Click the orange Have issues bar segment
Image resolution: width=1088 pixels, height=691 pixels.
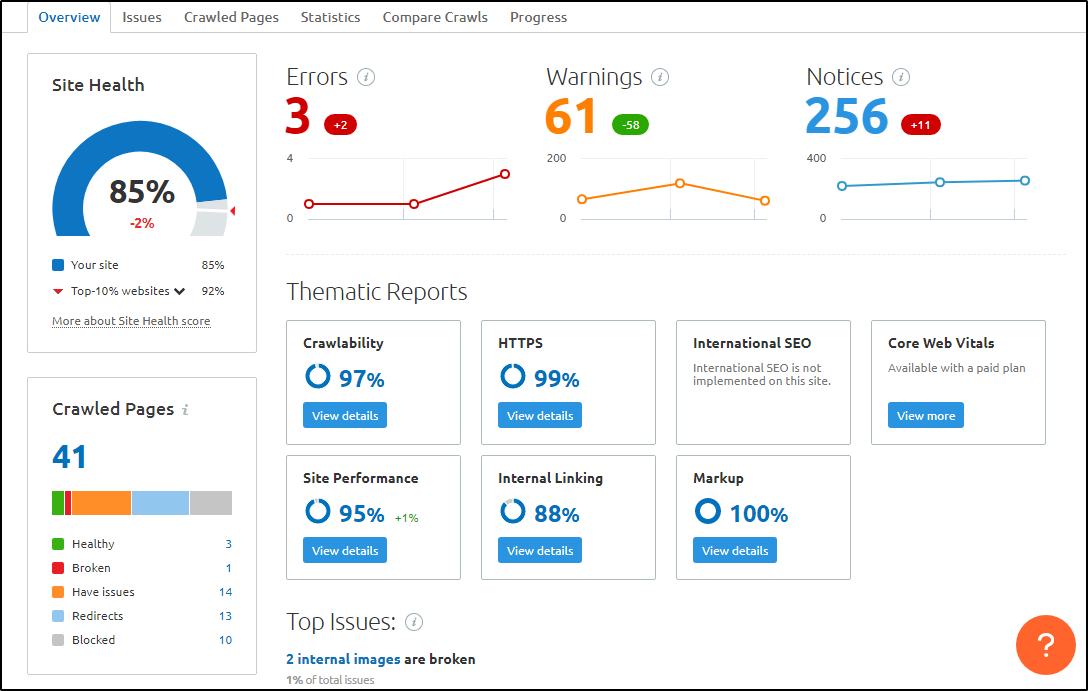(x=101, y=503)
